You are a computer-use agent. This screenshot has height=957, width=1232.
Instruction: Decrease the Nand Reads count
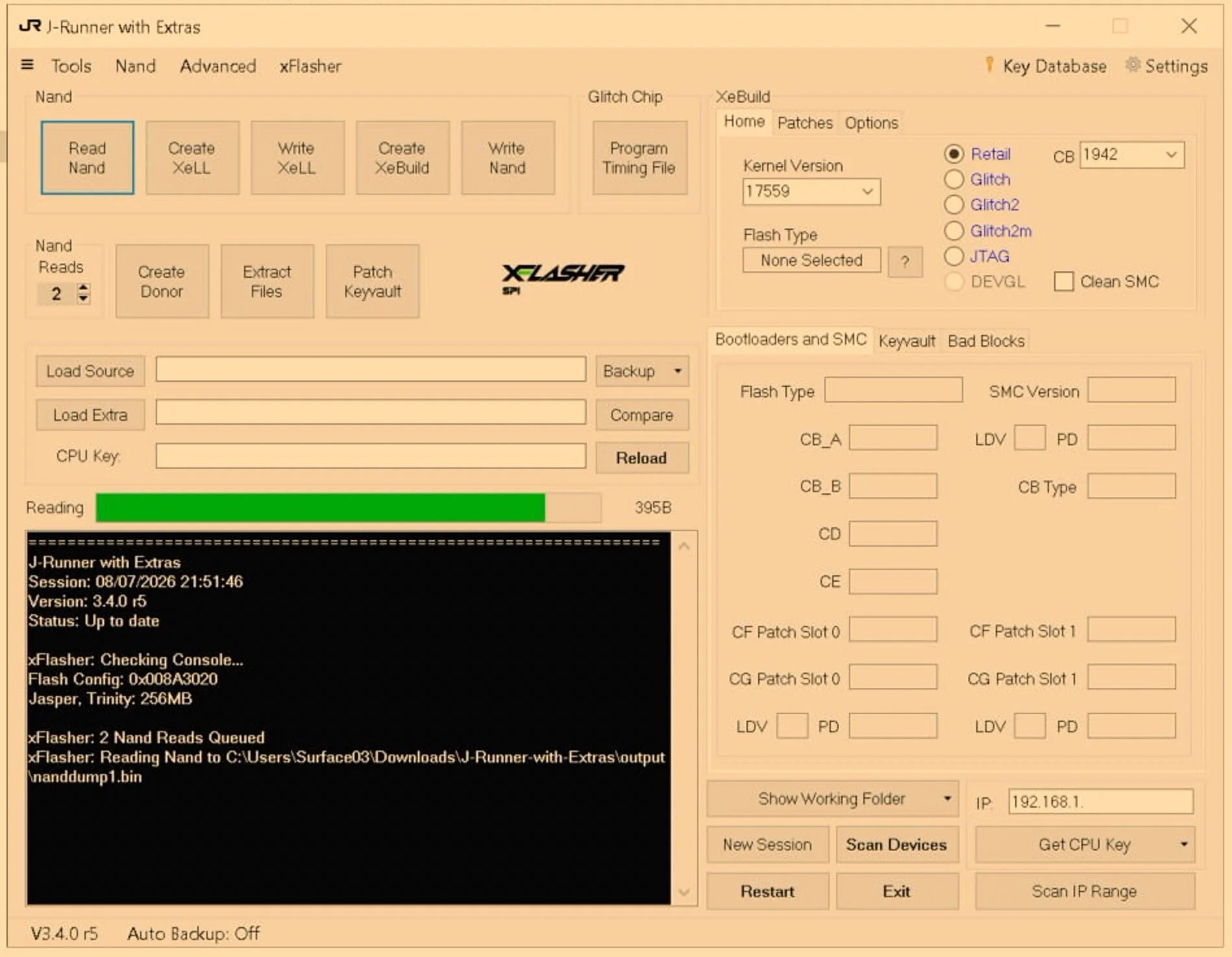[x=83, y=299]
